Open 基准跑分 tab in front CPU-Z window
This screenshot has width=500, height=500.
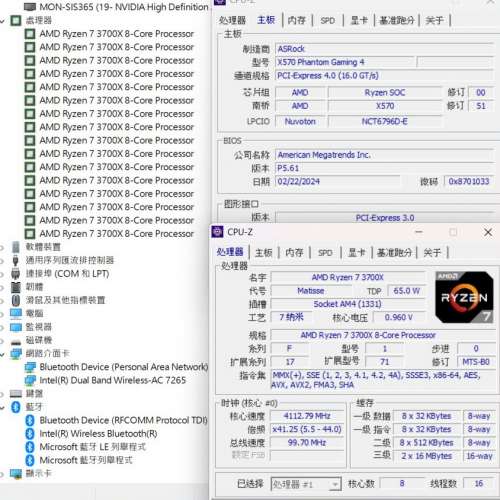[395, 253]
